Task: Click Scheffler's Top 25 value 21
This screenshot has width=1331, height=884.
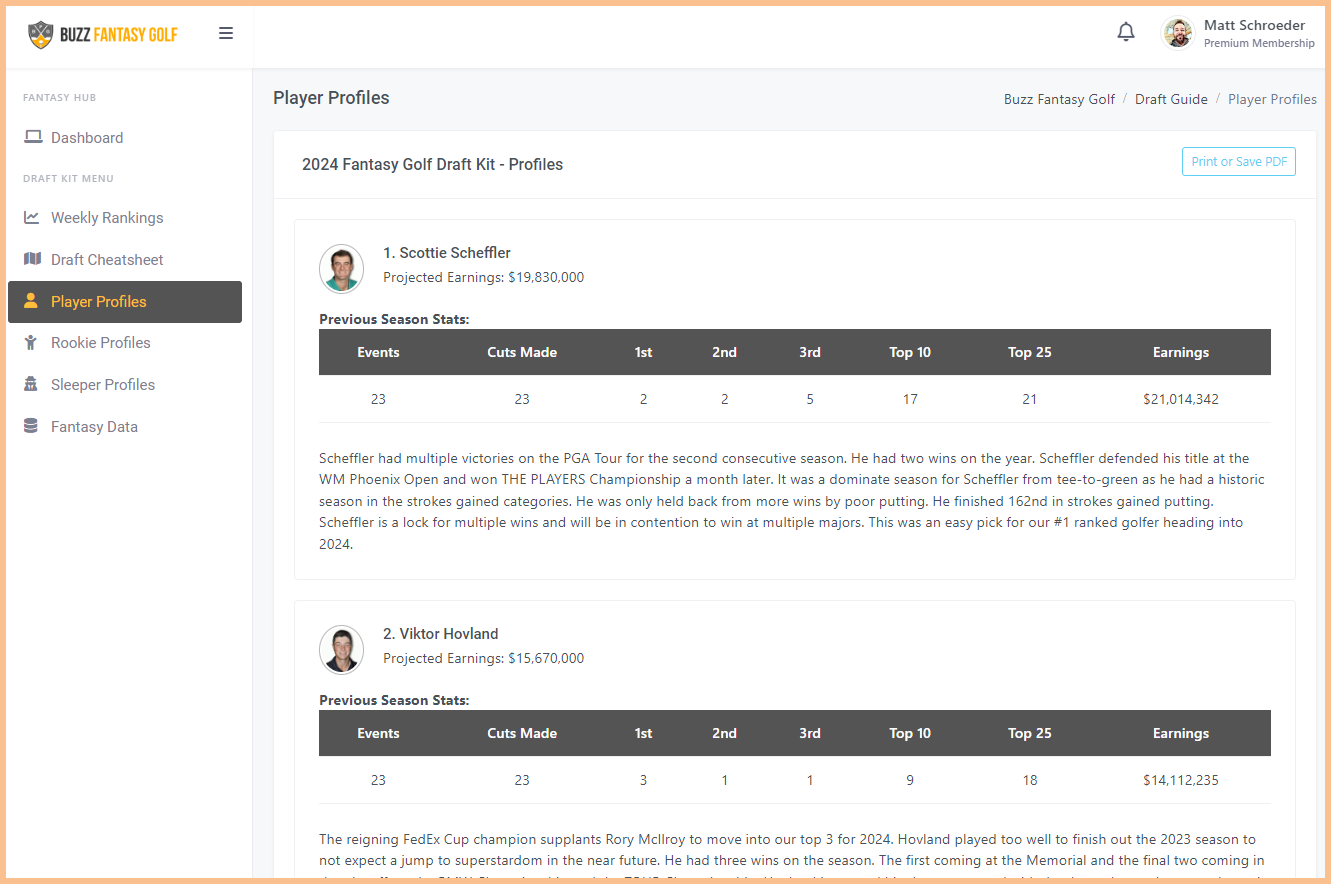Action: click(x=1030, y=399)
